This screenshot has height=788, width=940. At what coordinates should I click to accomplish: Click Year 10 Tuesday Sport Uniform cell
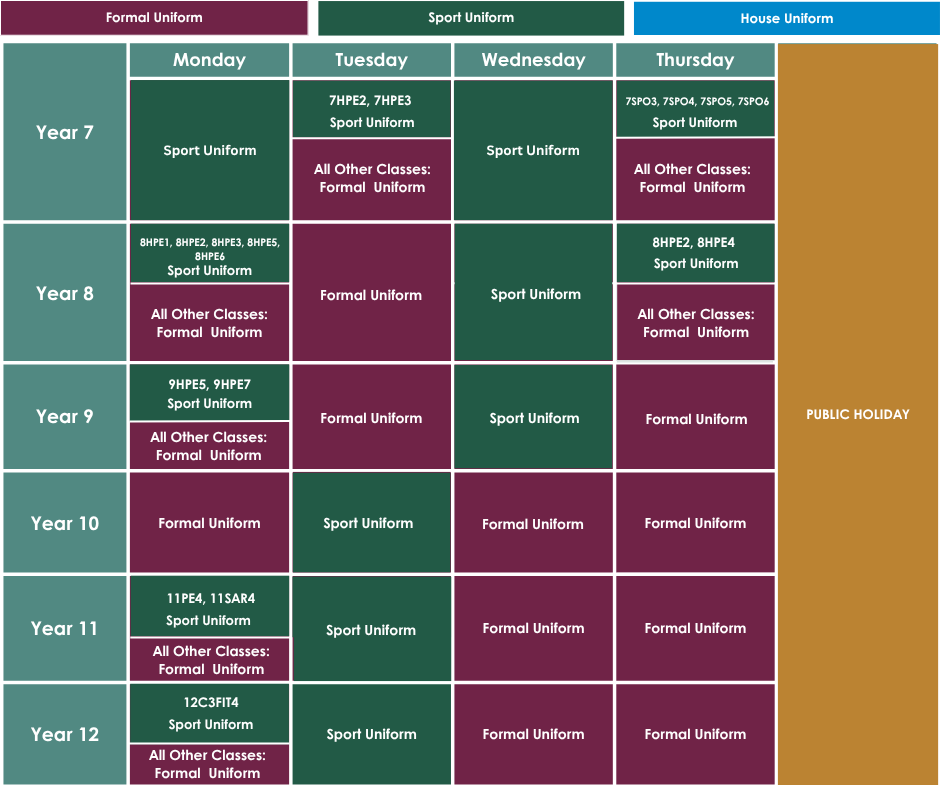(371, 523)
